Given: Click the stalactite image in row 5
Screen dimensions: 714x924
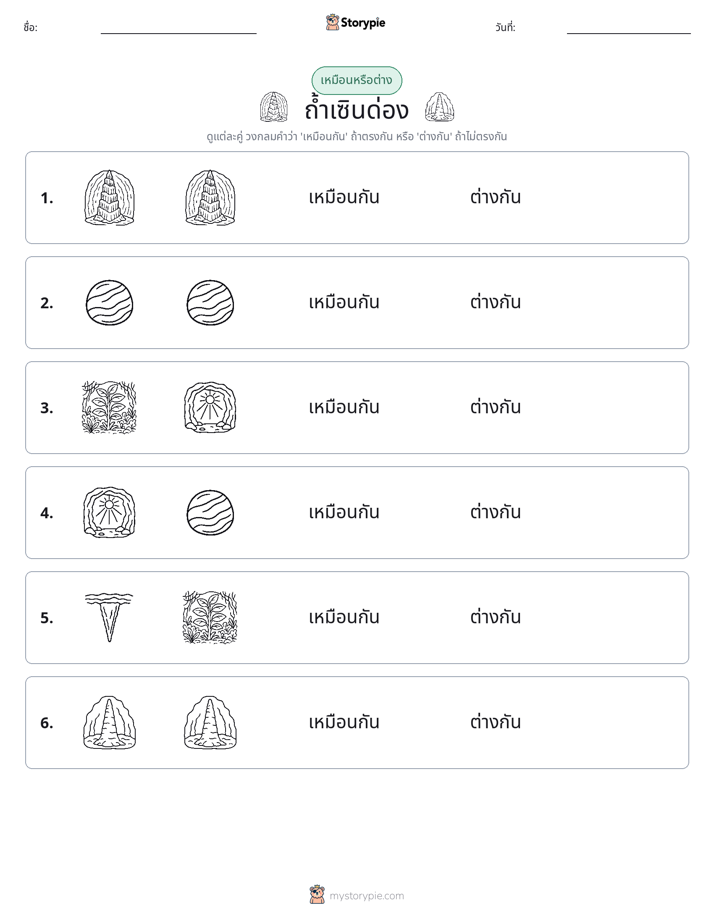Looking at the screenshot, I should (109, 617).
